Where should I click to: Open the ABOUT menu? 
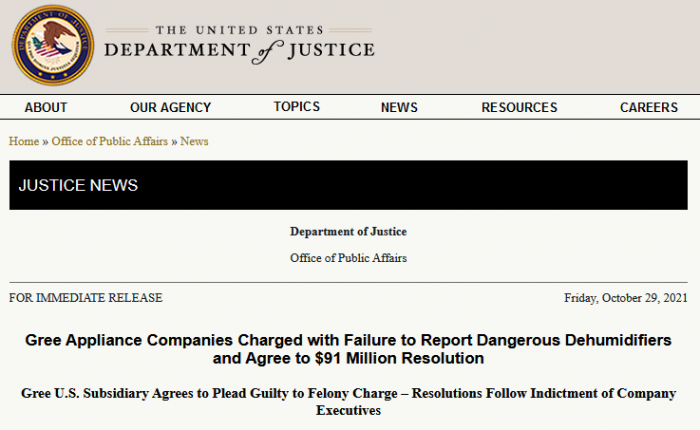point(46,108)
